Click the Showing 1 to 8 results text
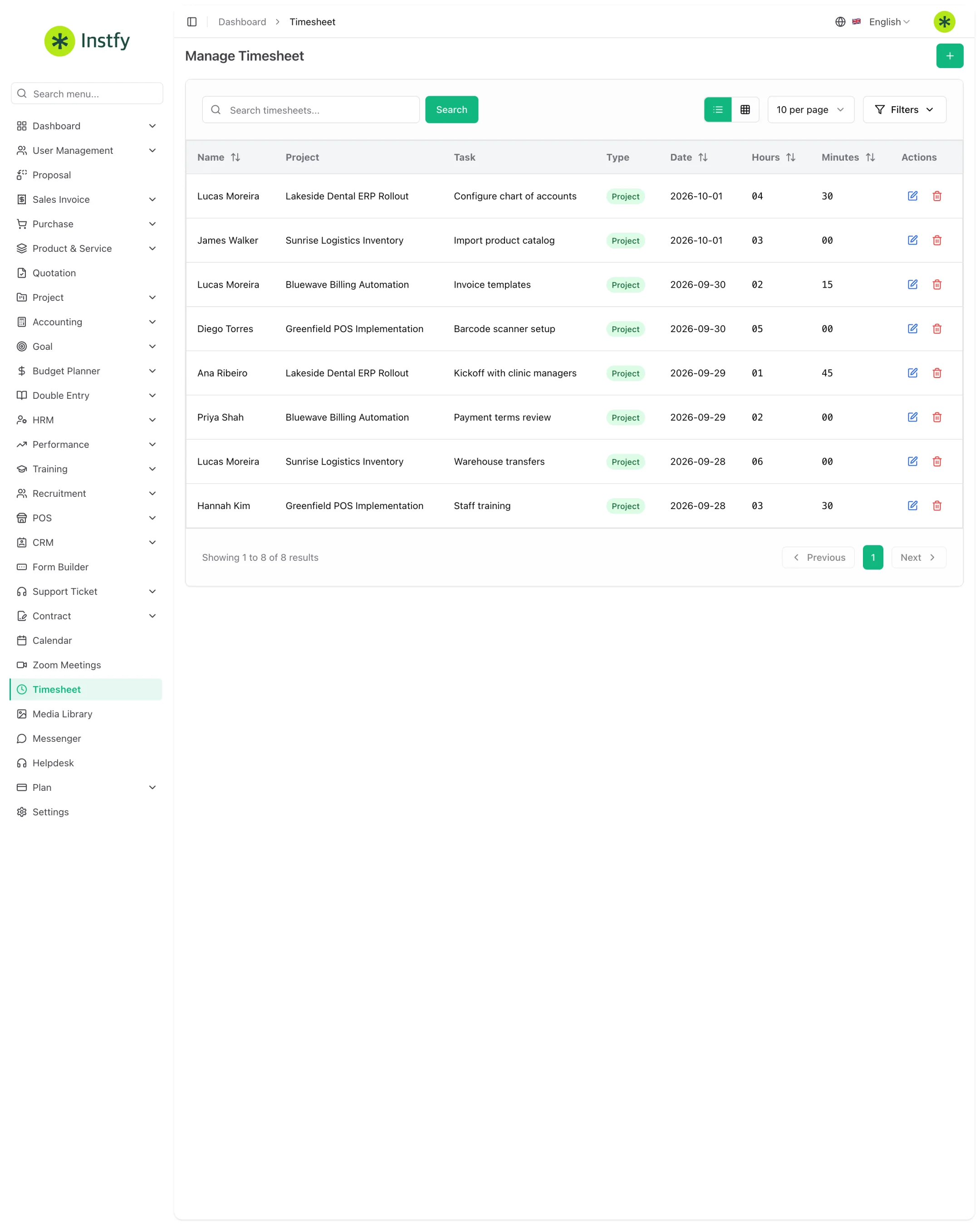 pyautogui.click(x=260, y=558)
